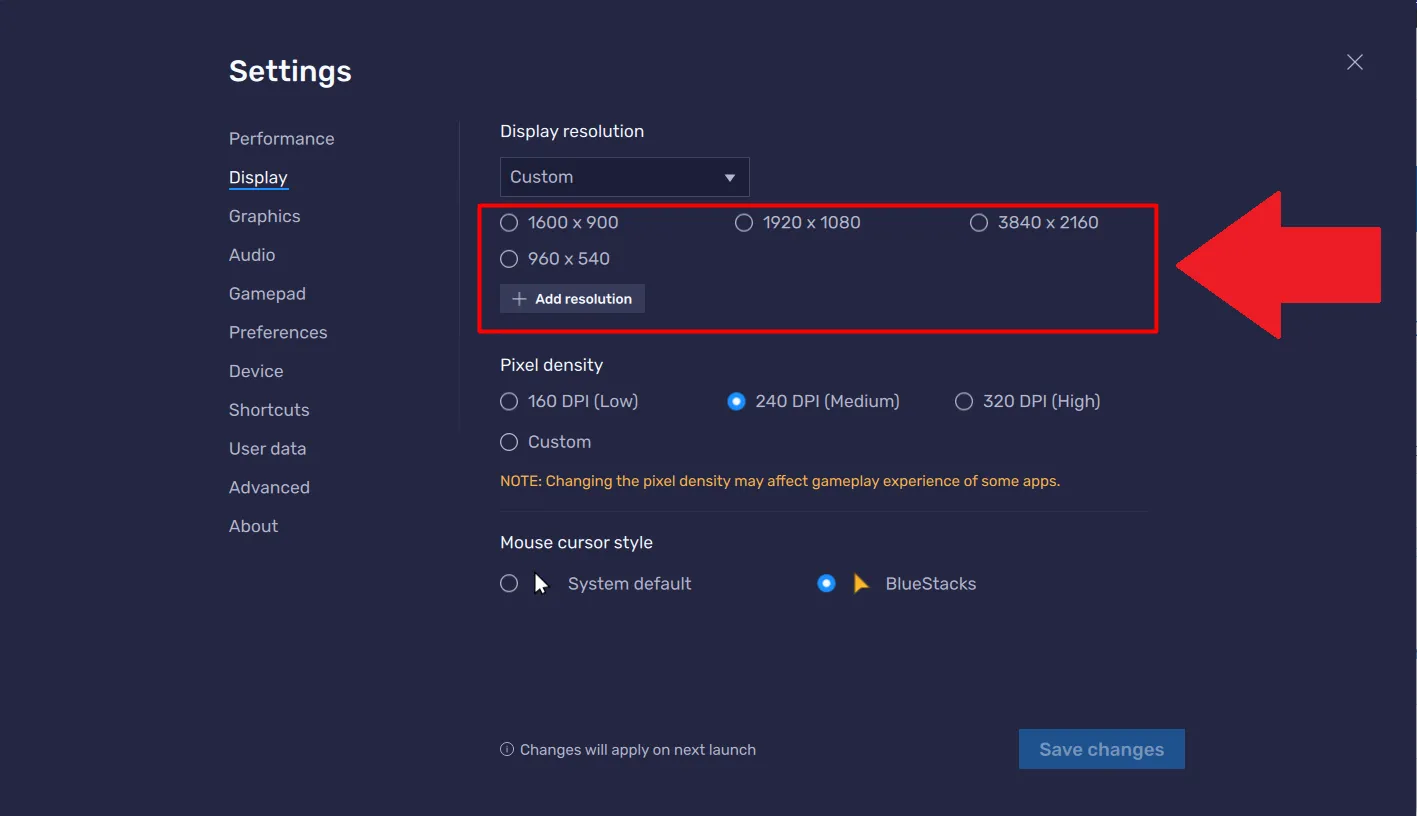Open the Display settings tab
Viewport: 1417px width, 816px height.
(258, 178)
